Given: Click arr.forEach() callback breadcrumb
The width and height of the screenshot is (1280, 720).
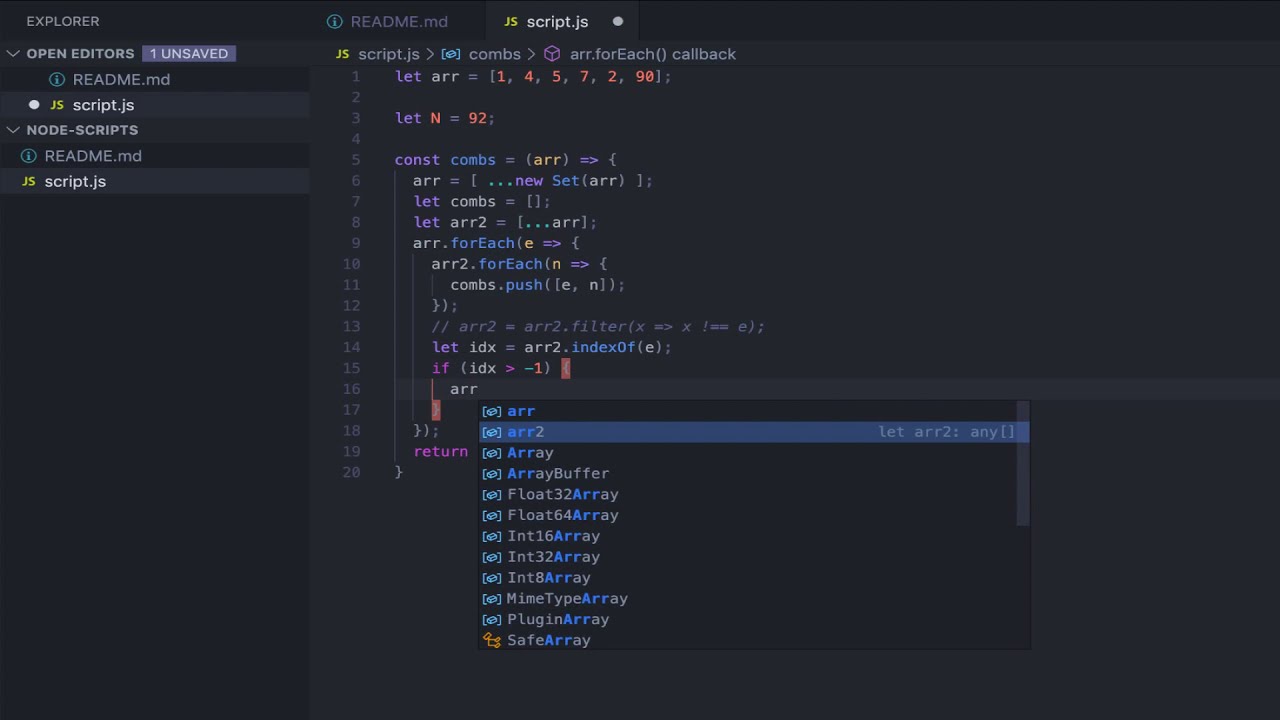Looking at the screenshot, I should pos(652,54).
